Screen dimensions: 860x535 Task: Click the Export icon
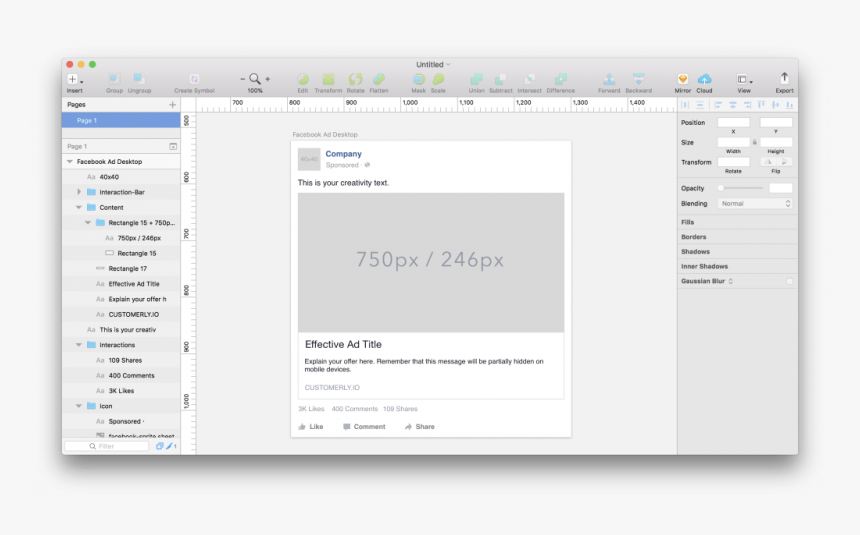tap(784, 78)
